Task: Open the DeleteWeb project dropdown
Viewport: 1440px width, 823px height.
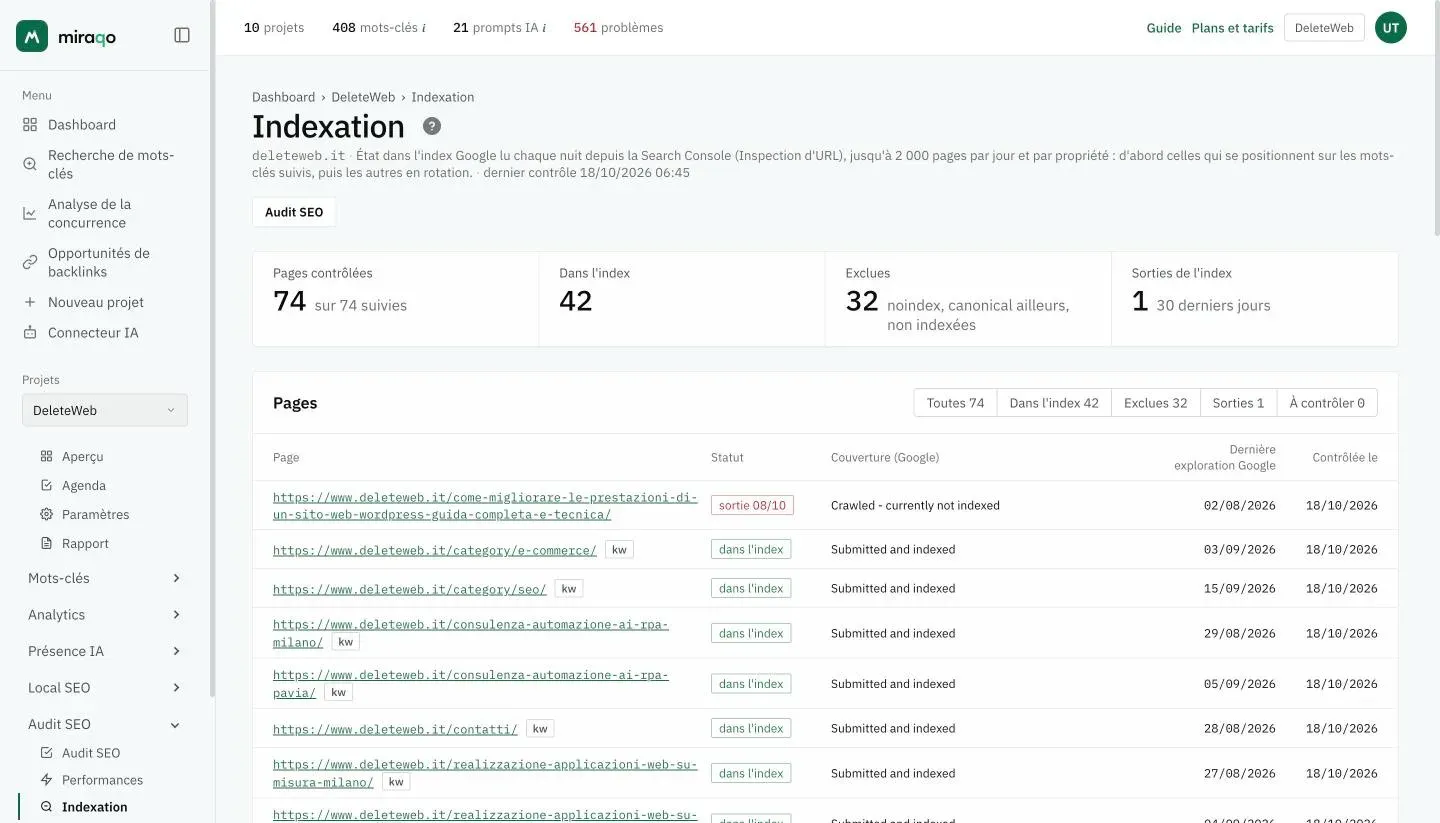Action: [105, 410]
